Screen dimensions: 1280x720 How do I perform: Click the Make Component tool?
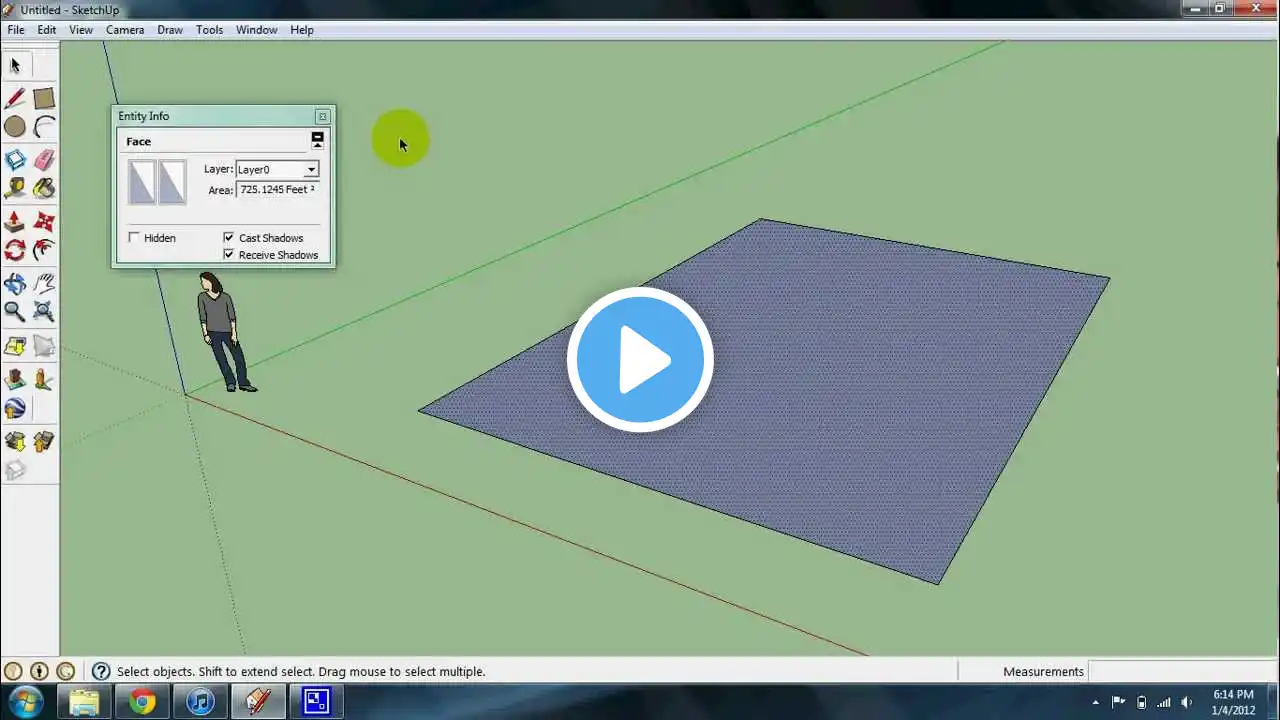[15, 160]
